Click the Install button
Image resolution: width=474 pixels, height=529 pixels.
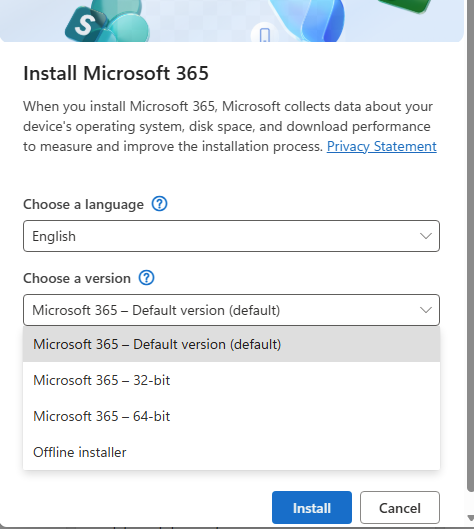click(x=312, y=508)
